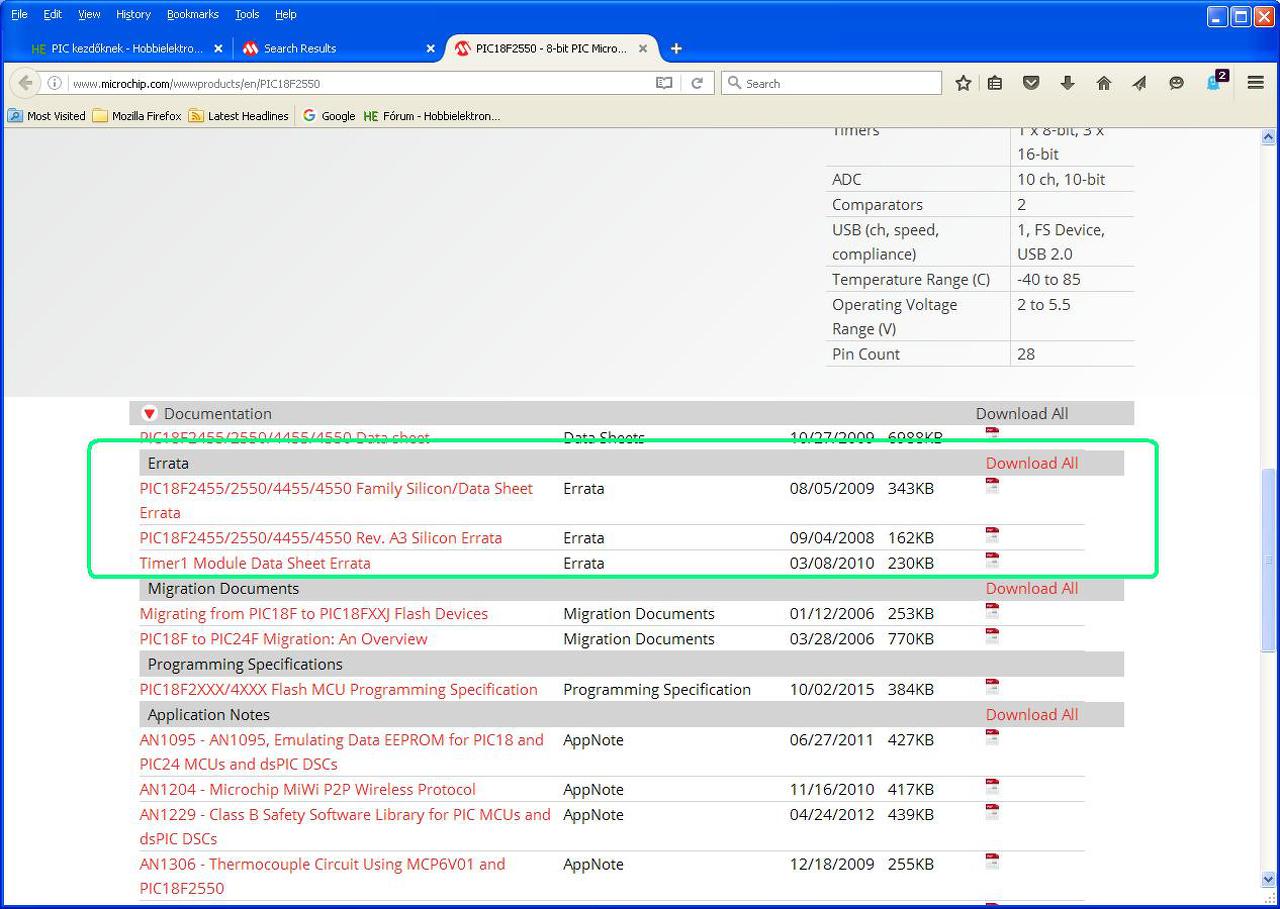Show site information icon in address bar

pyautogui.click(x=55, y=83)
